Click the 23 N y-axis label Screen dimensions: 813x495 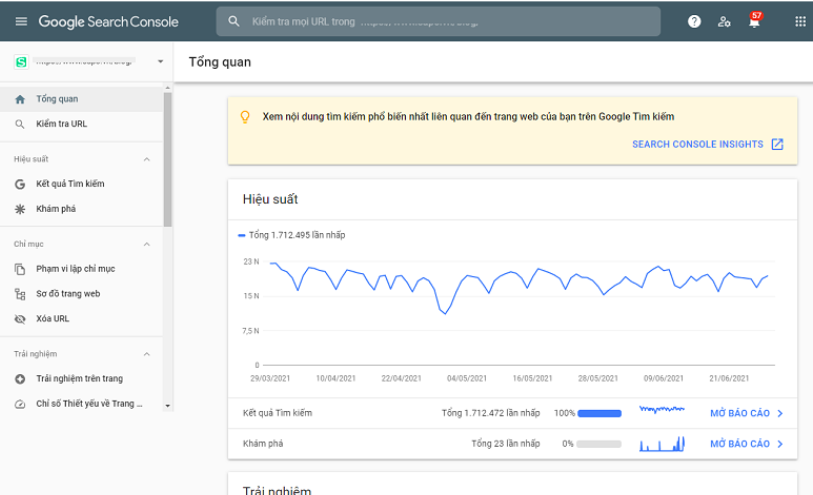coord(251,262)
